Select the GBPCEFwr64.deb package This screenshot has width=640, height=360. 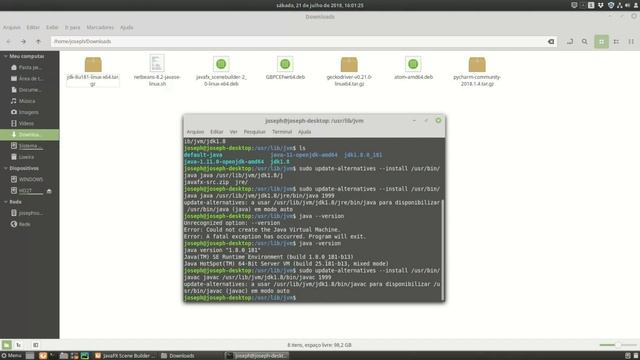tap(285, 68)
